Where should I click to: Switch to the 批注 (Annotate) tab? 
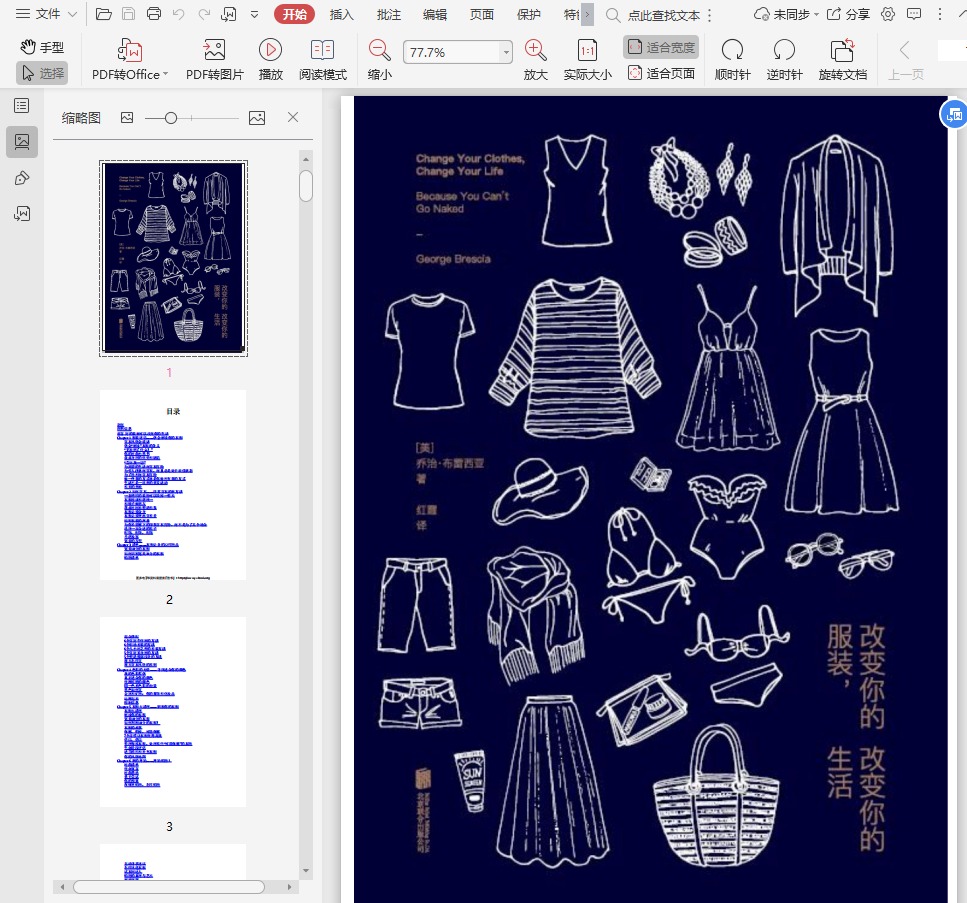click(389, 14)
